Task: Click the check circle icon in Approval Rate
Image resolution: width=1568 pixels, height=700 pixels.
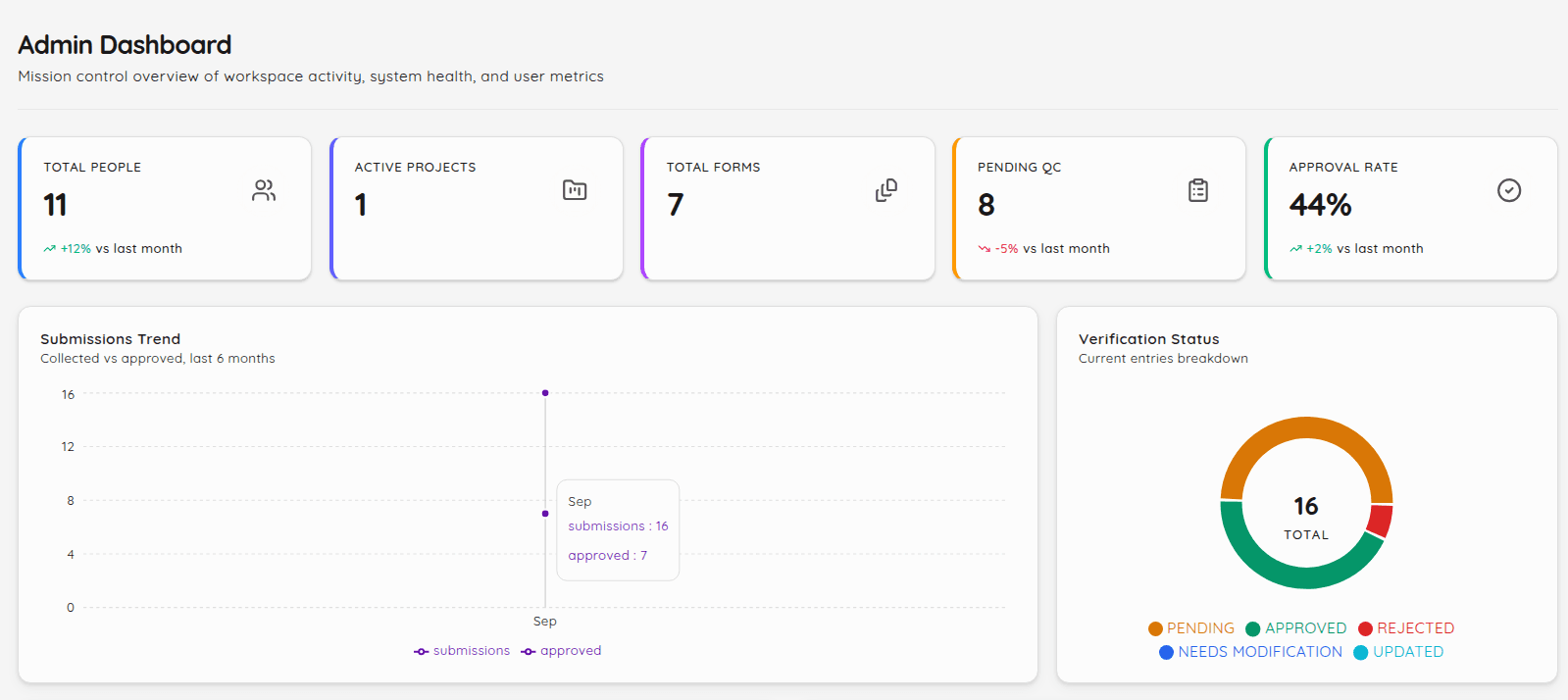Action: pos(1509,190)
